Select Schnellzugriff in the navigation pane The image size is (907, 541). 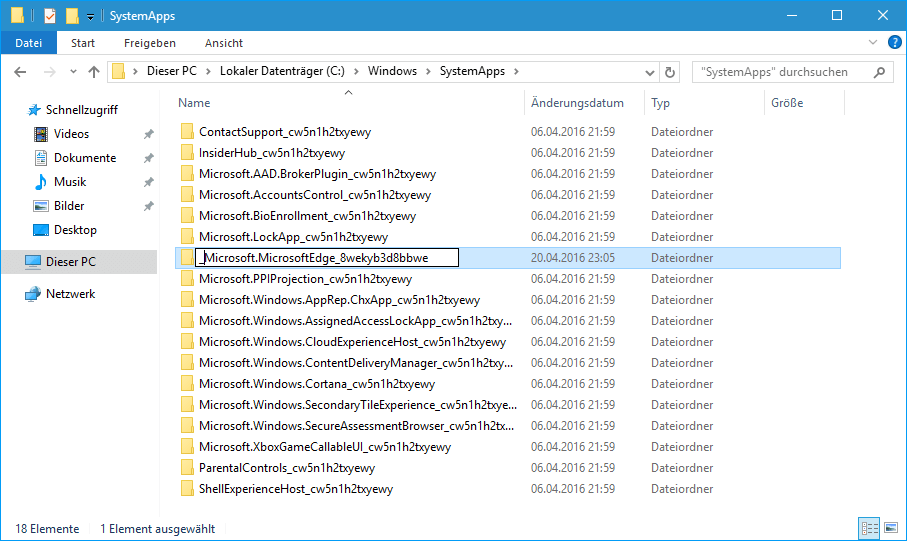pos(82,110)
